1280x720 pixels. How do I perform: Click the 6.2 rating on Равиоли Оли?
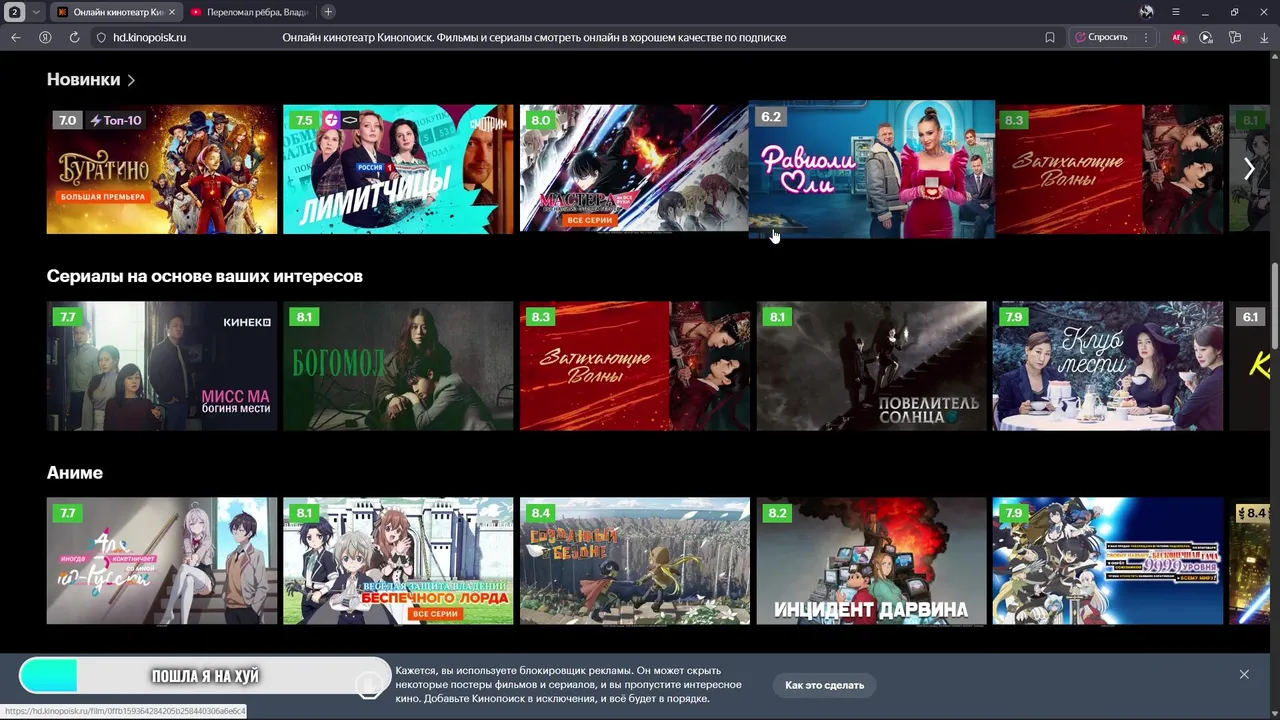pos(771,116)
